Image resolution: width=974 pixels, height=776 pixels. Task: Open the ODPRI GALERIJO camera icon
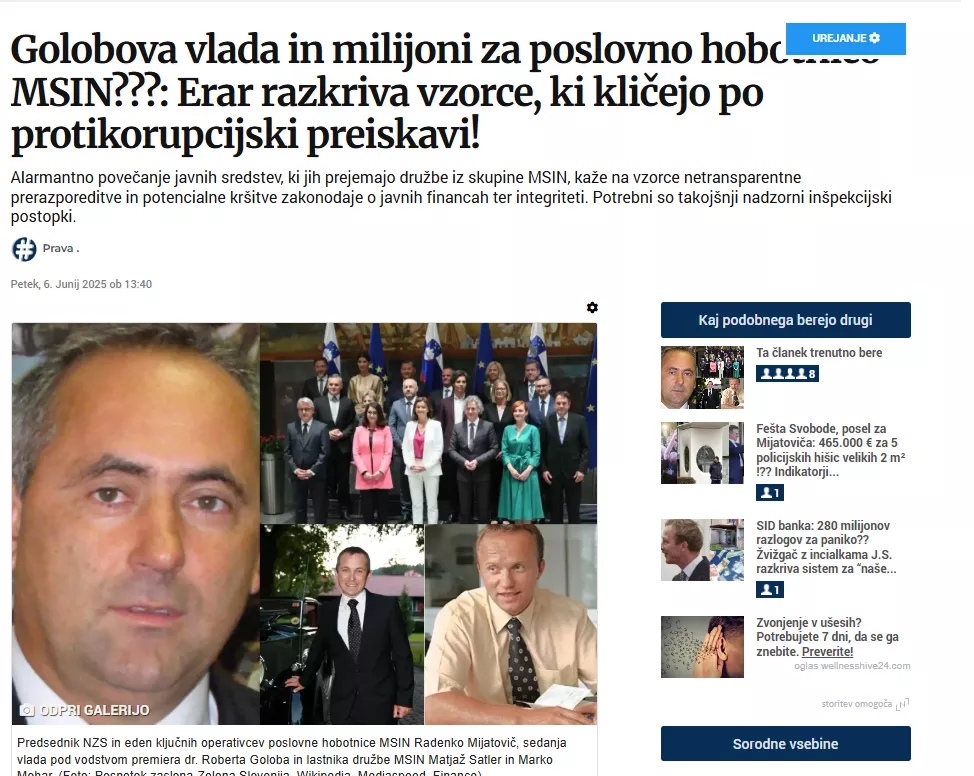point(27,710)
